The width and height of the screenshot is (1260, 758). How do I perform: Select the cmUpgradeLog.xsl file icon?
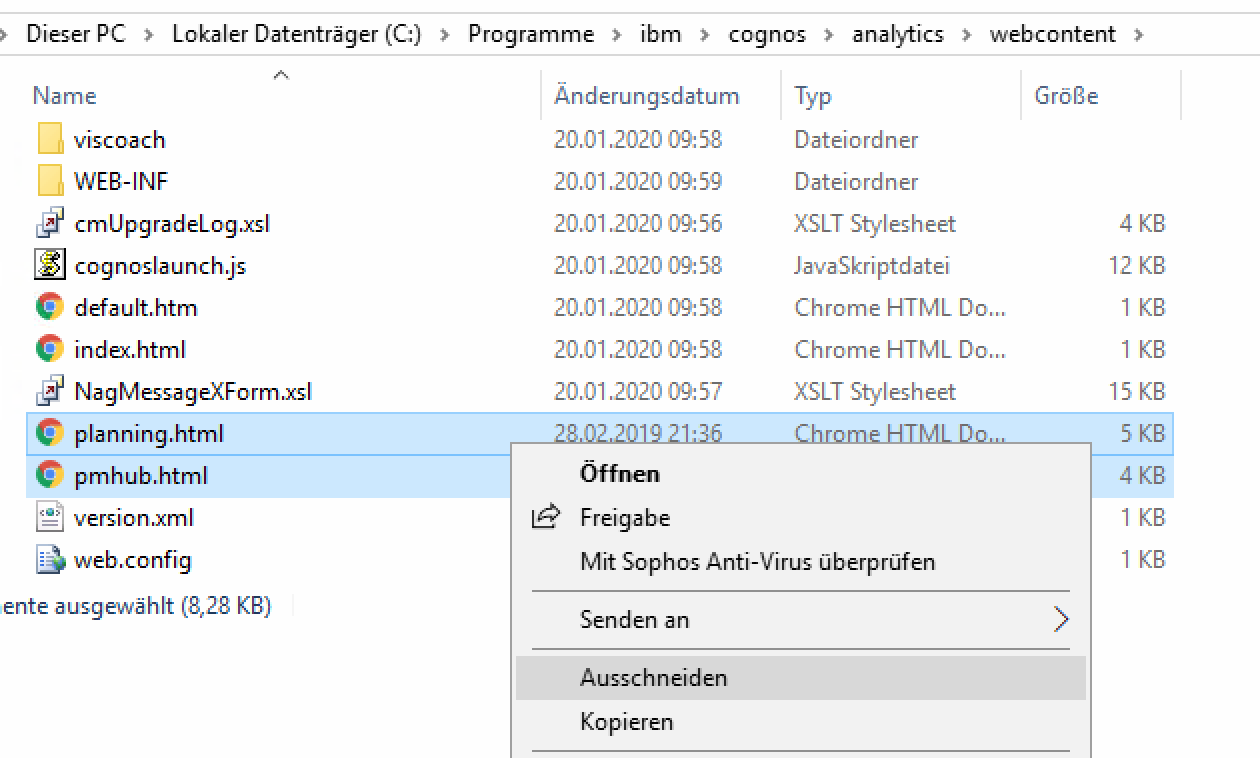point(50,223)
